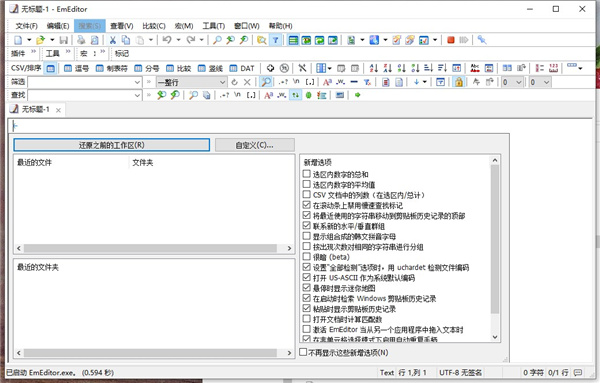Click the X abort icon in filter bar
Viewport: 600px width, 383px height.
coord(247,82)
